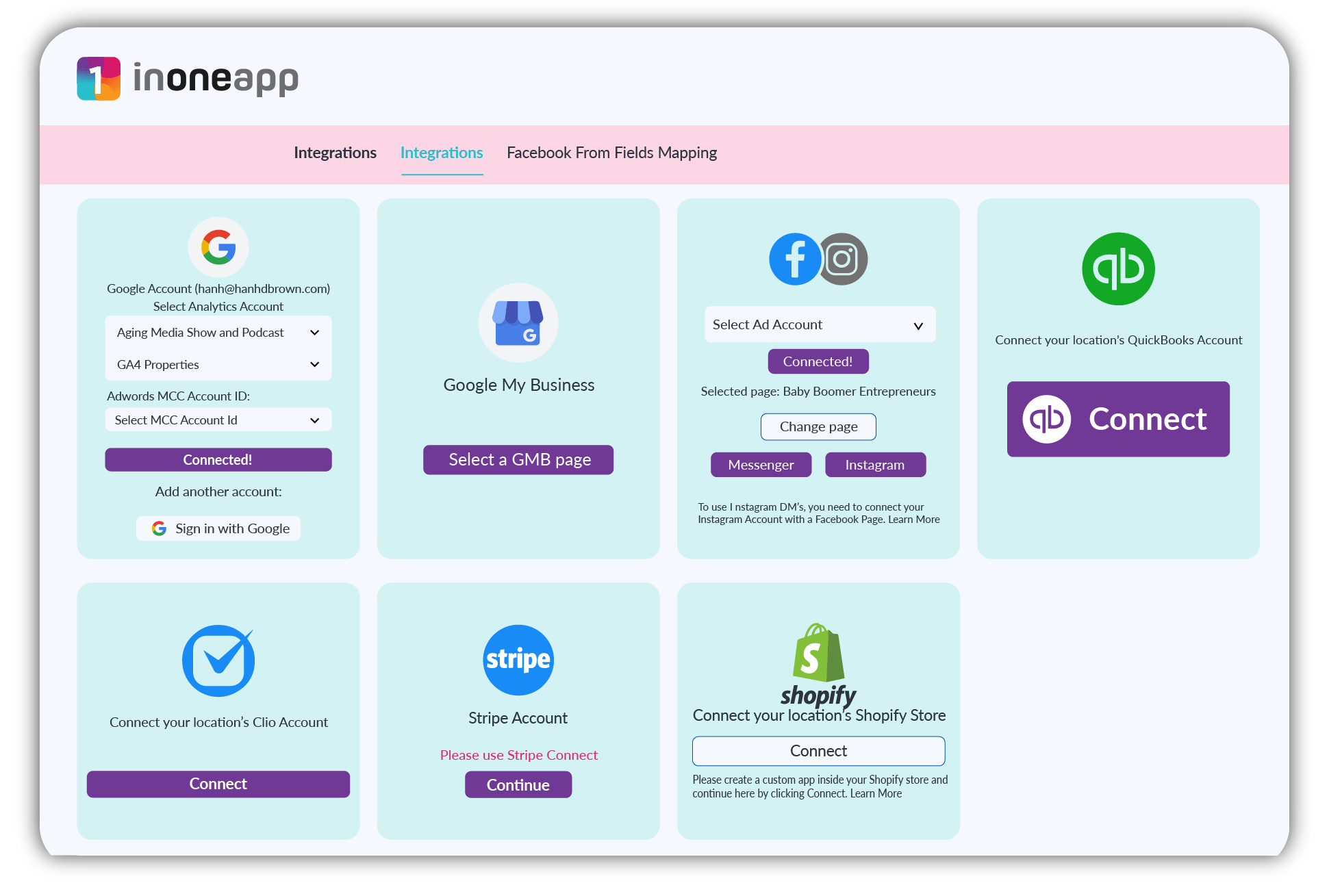Image resolution: width=1329 pixels, height=896 pixels.
Task: Click Learn More in Instagram DM note
Action: coord(914,520)
